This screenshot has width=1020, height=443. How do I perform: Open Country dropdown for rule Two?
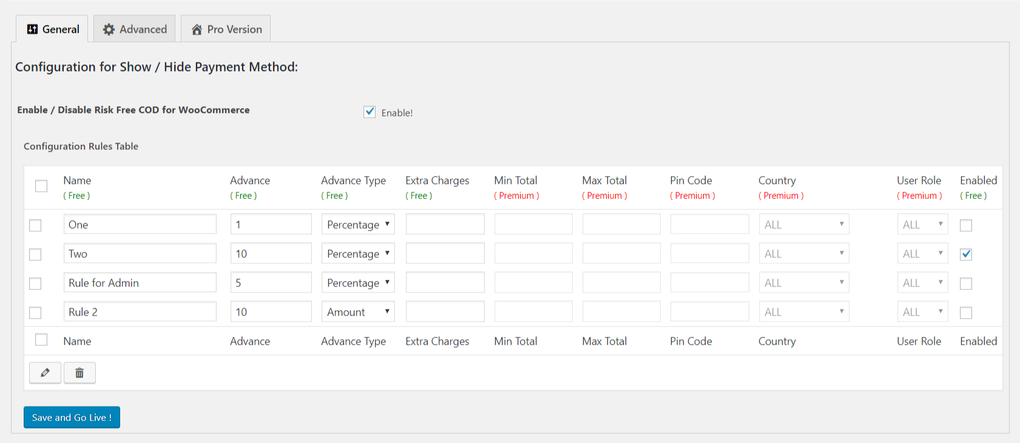click(804, 254)
